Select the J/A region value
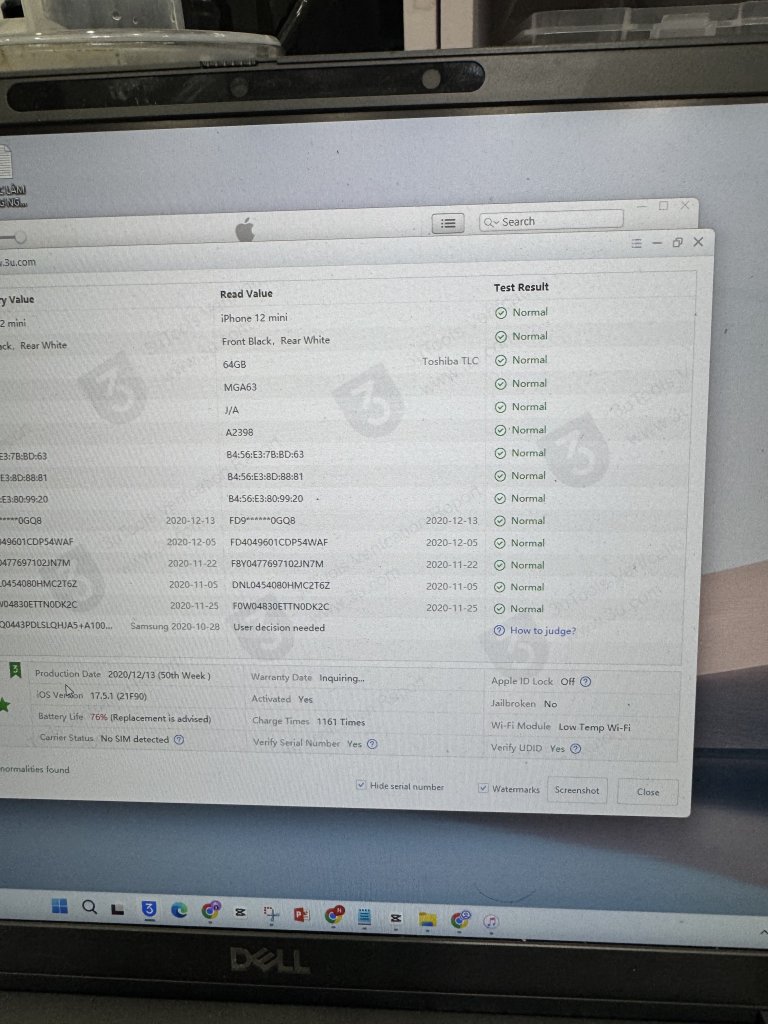 point(231,410)
